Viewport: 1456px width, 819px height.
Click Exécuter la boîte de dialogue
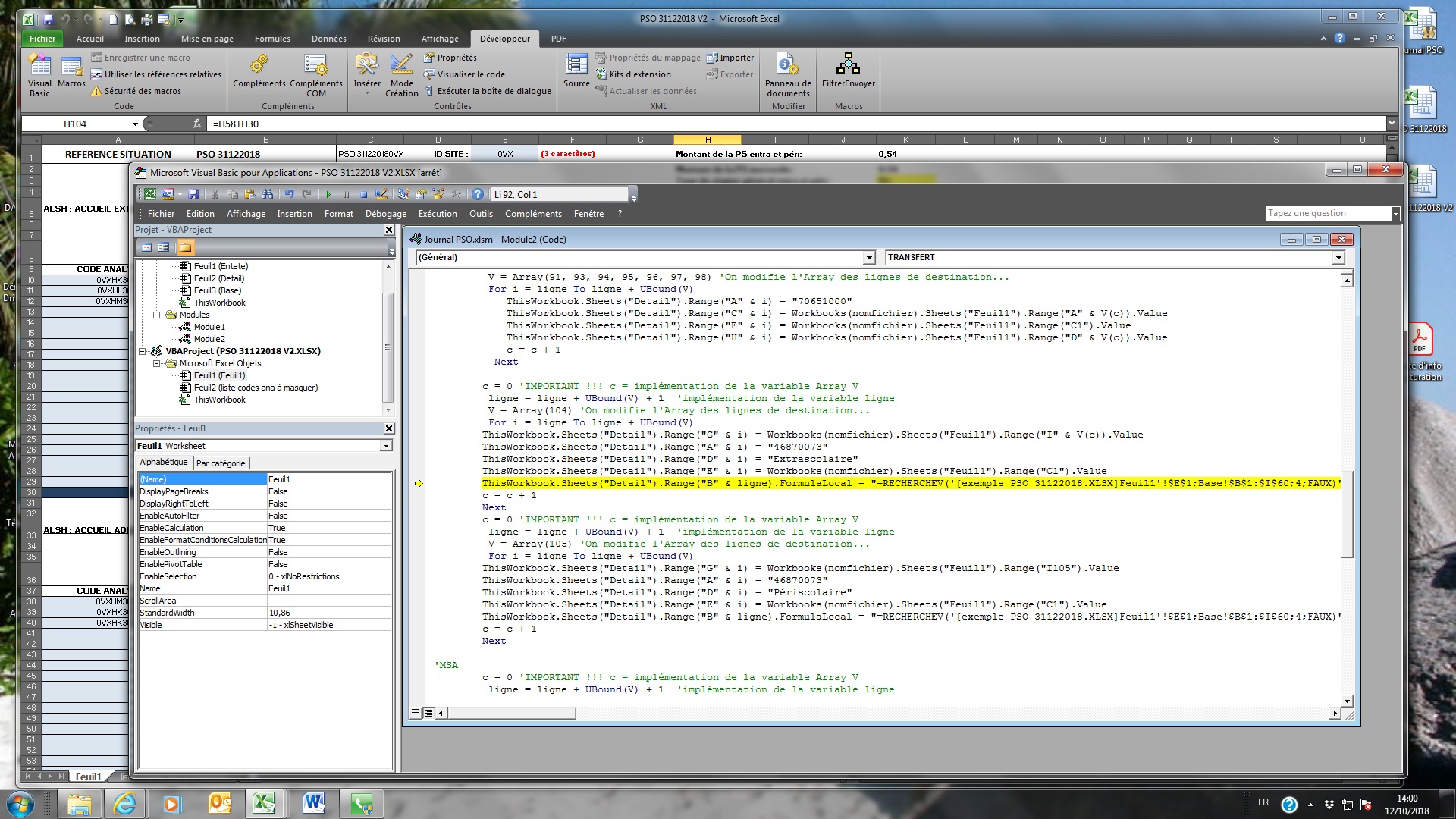point(487,91)
